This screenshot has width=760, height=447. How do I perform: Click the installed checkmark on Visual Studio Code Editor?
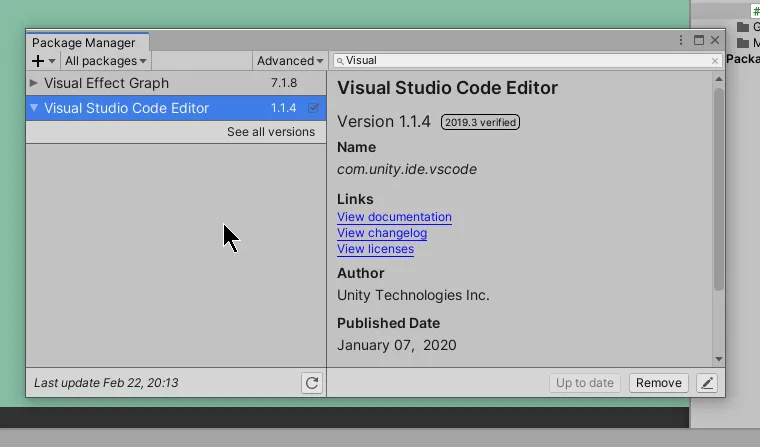point(313,108)
